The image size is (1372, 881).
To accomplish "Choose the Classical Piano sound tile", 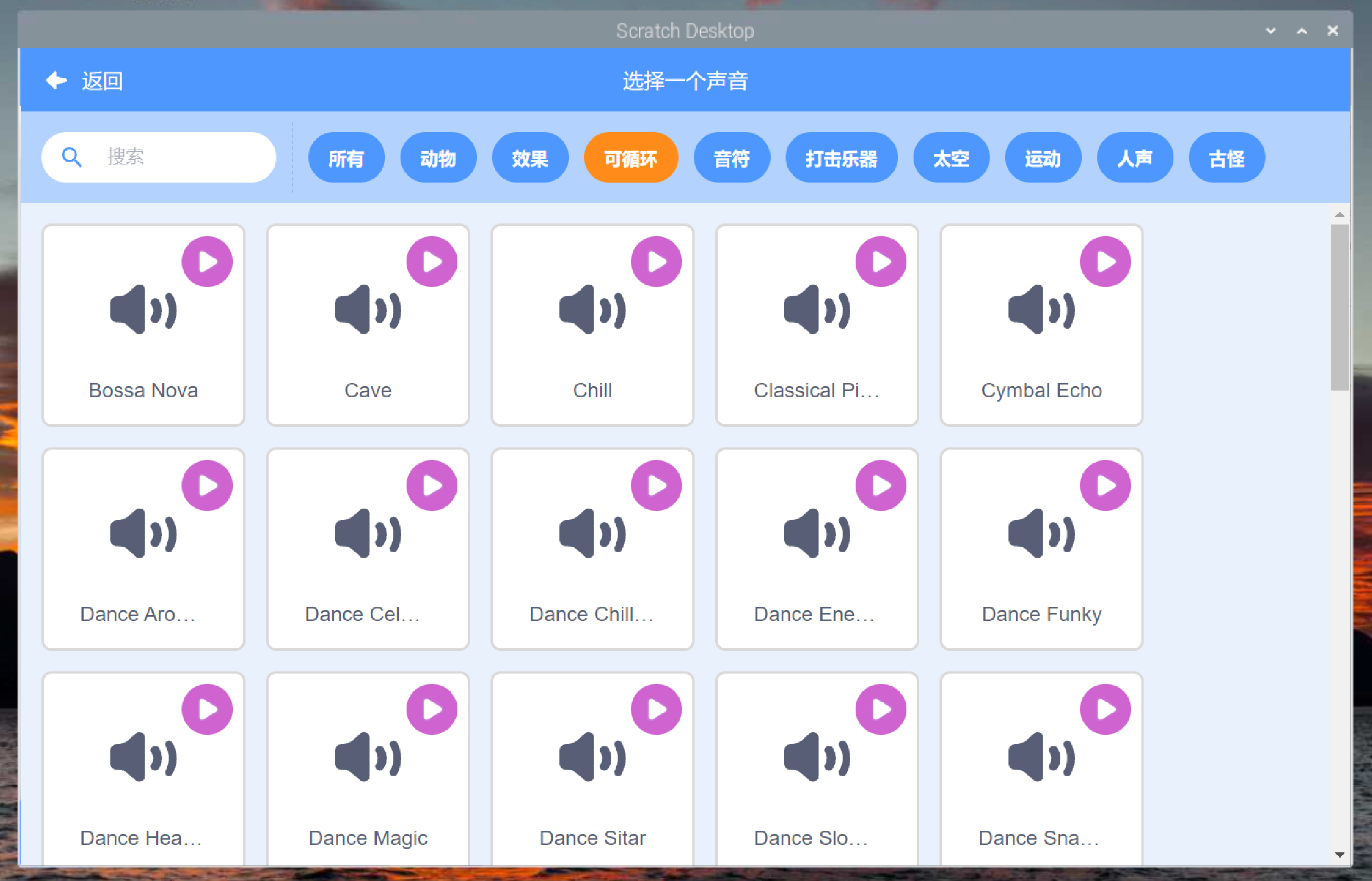I will 816,325.
